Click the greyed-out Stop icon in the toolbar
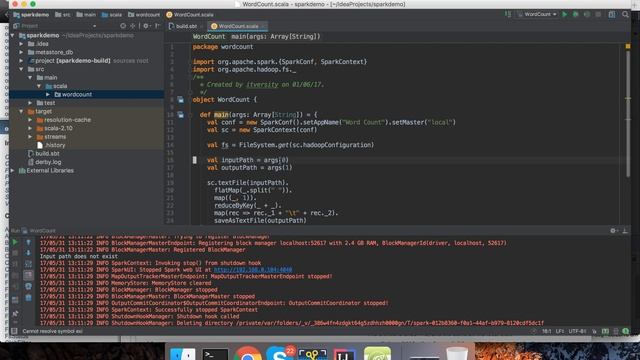Viewport: 640px width, 360px height. pos(598,14)
